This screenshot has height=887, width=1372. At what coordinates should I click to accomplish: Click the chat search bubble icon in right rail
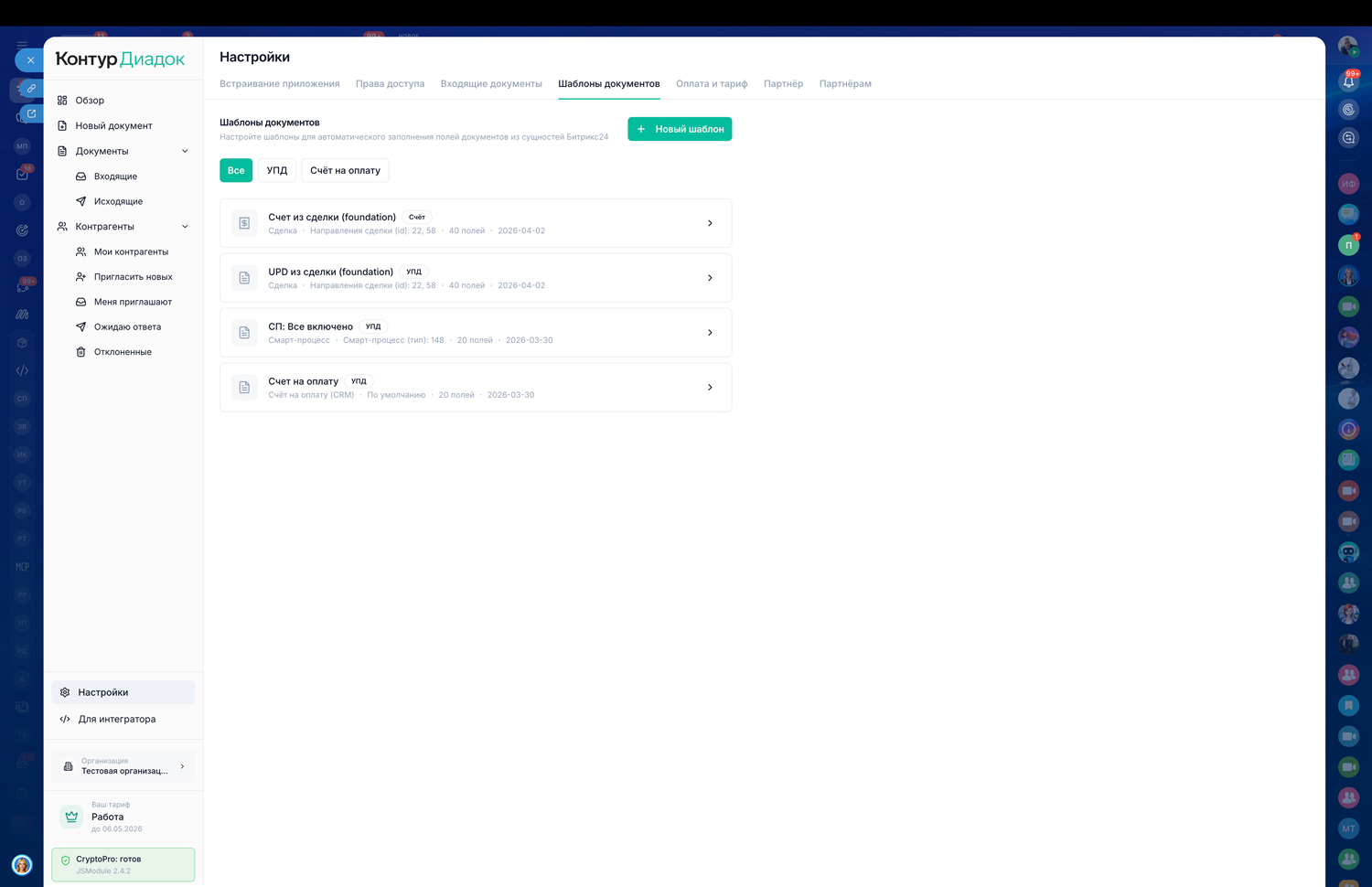pyautogui.click(x=1348, y=138)
